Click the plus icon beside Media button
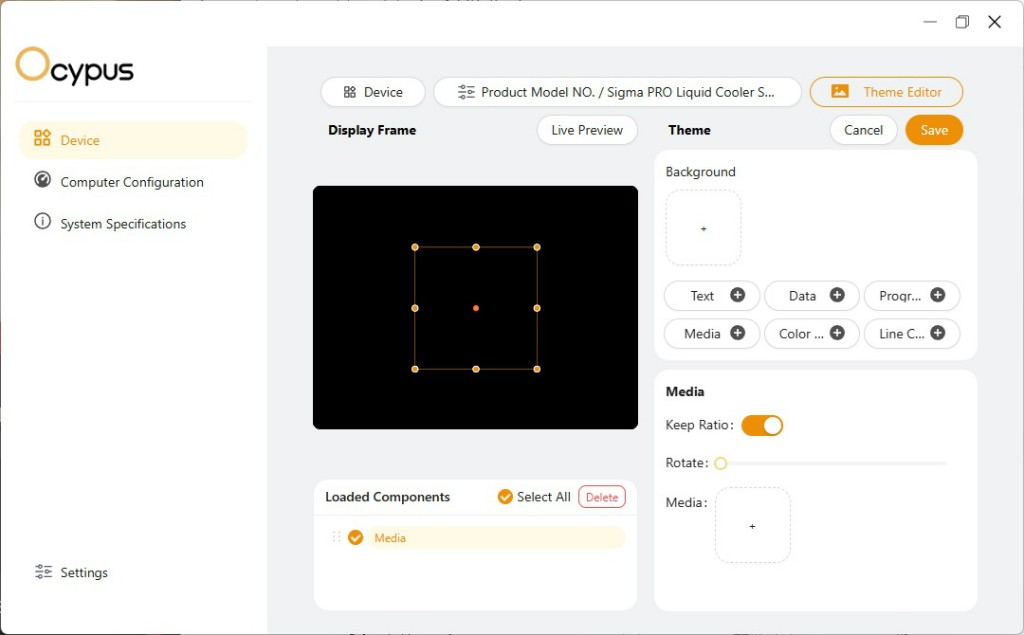This screenshot has height=635, width=1024. [x=737, y=333]
